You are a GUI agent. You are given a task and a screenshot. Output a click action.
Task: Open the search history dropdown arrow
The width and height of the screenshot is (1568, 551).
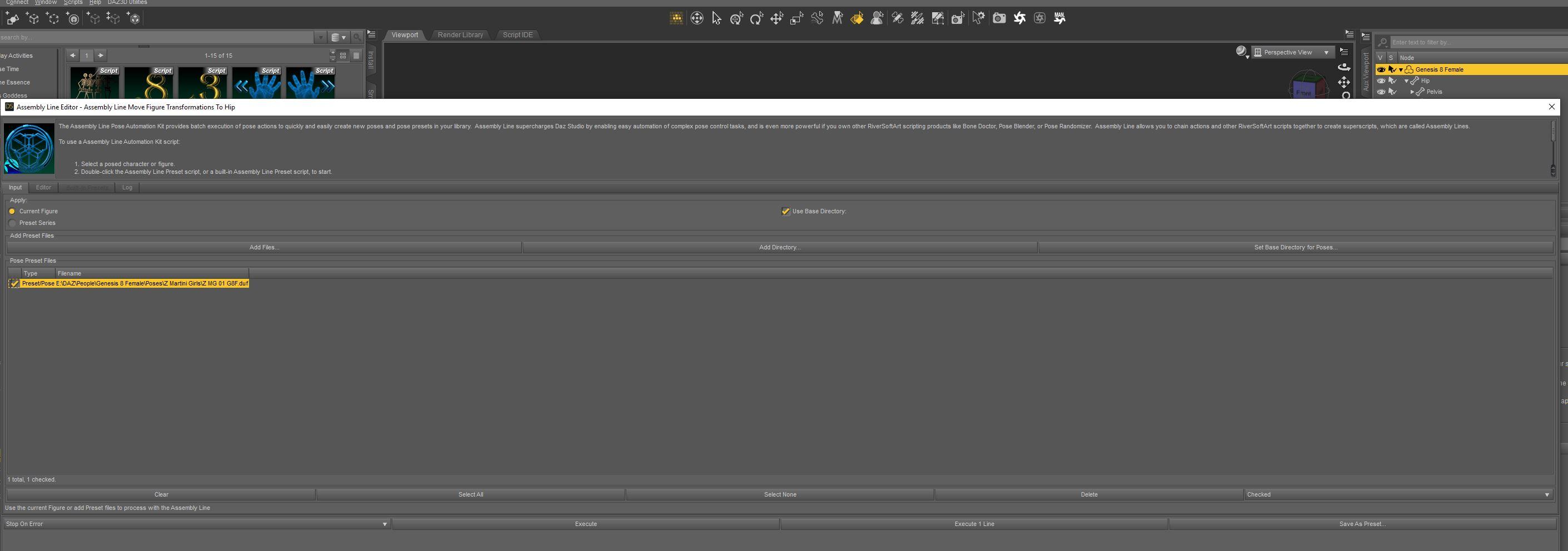coord(321,37)
